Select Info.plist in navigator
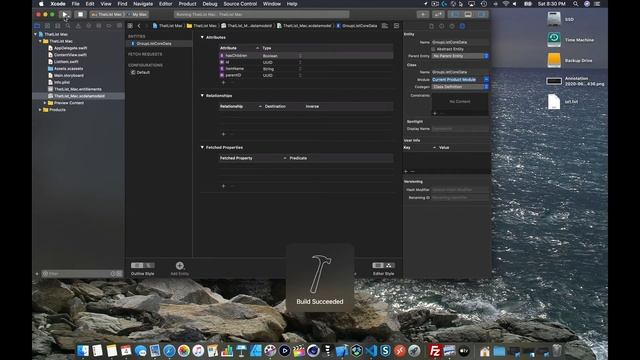Viewport: 640px width, 360px height. coord(62,82)
